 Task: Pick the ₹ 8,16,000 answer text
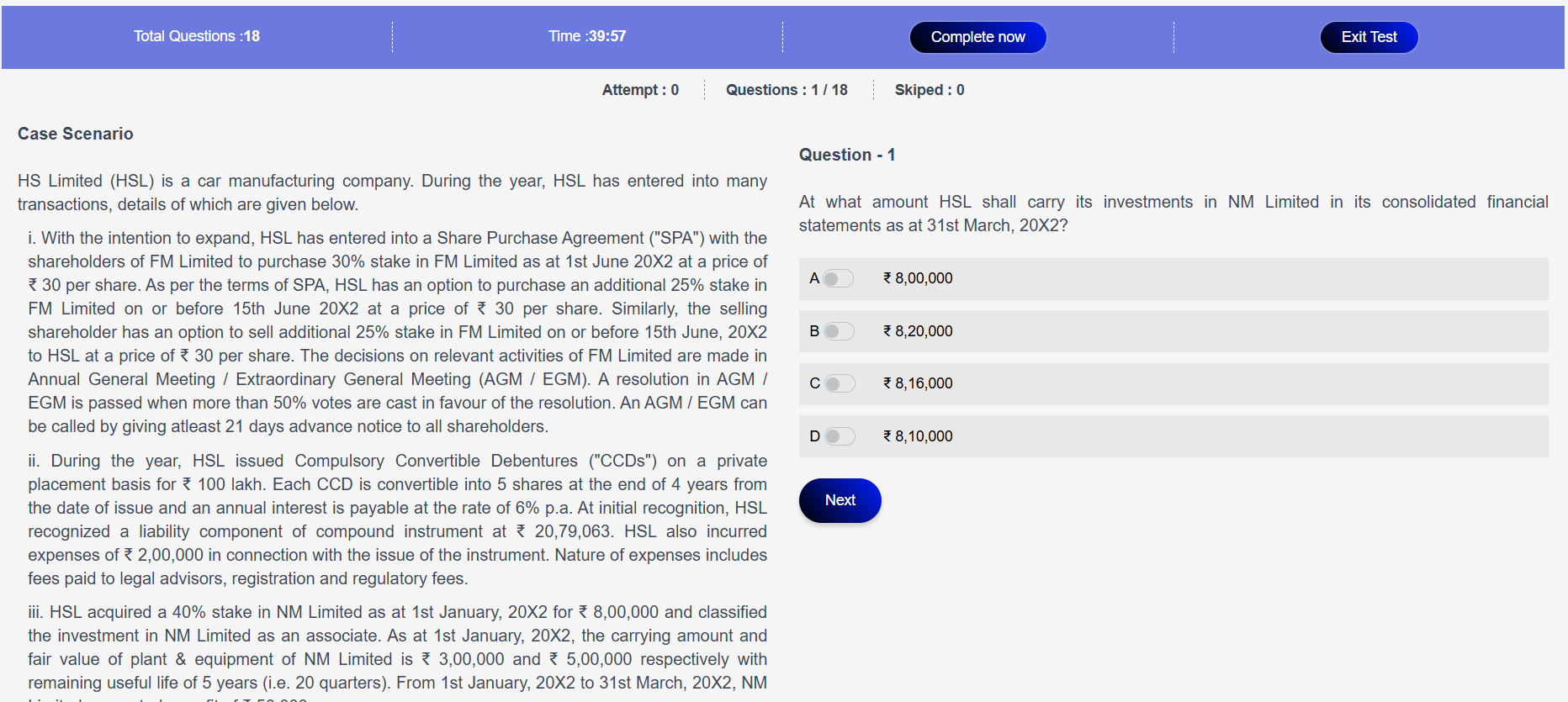click(x=918, y=383)
